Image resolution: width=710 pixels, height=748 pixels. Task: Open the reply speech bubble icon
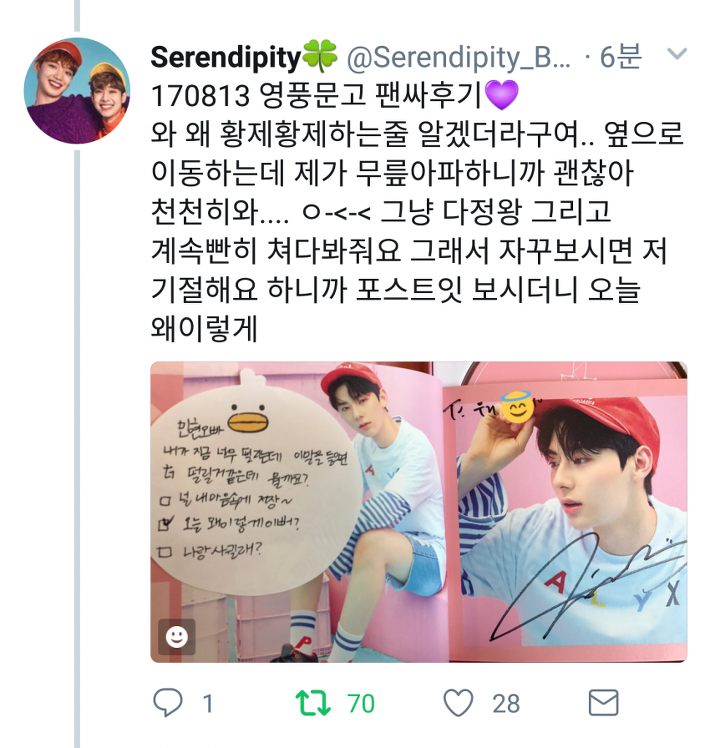tap(167, 702)
